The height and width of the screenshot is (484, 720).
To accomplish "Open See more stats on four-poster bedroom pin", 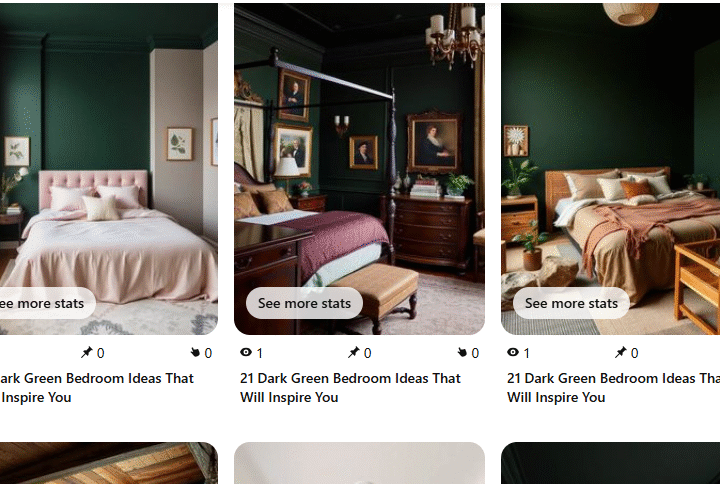I will [x=304, y=303].
